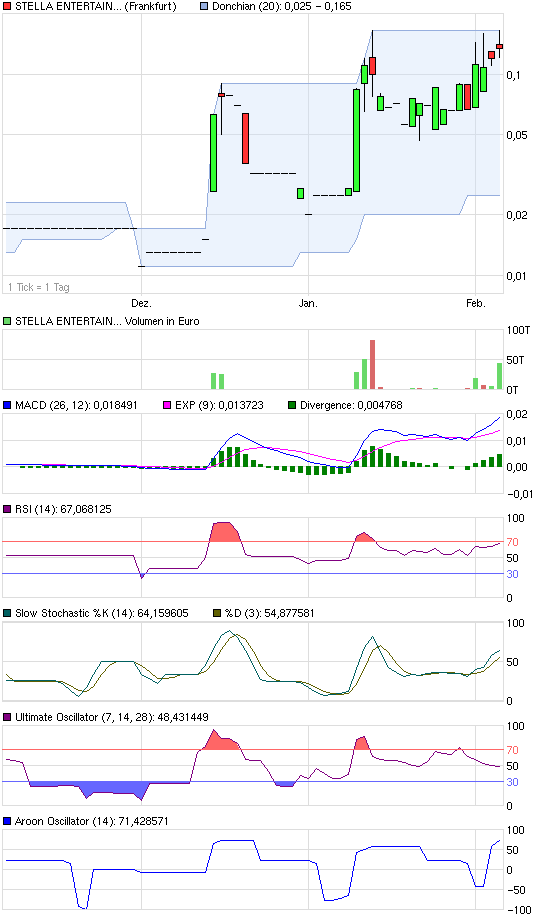Click the olive %D (3) legend swatch
This screenshot has width=545, height=918.
[217, 614]
